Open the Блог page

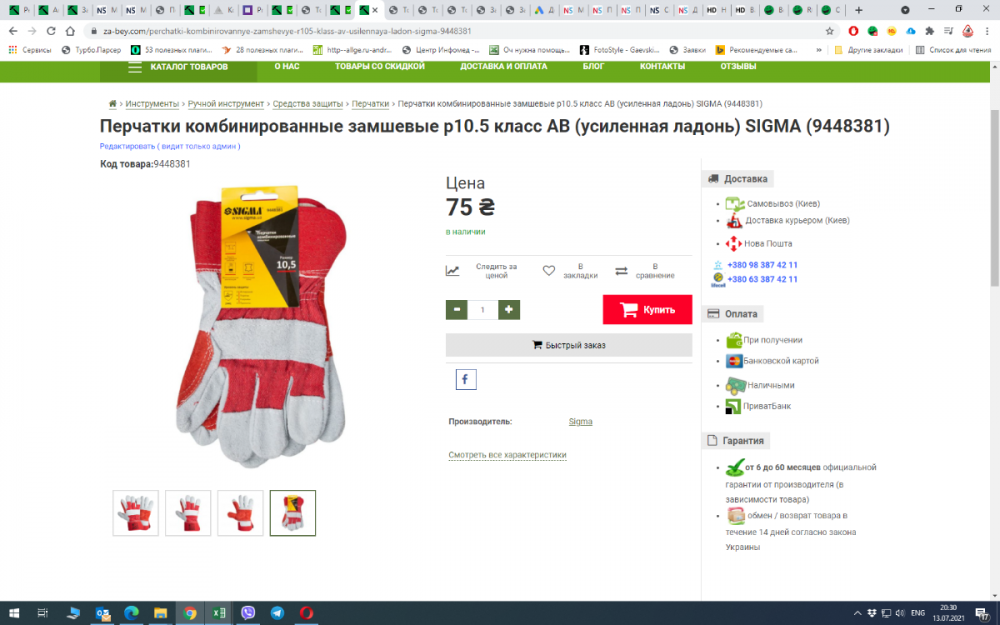593,66
